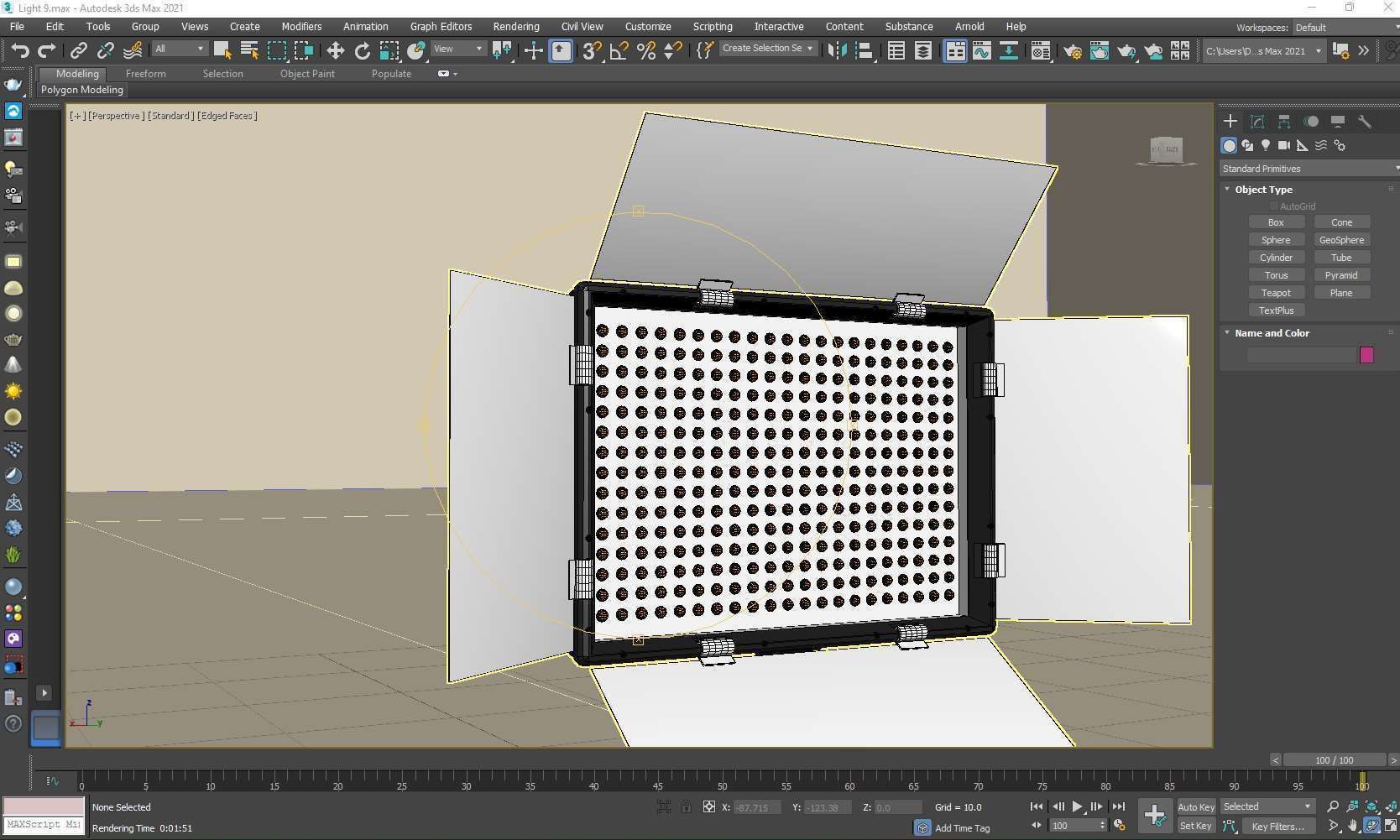Screen dimensions: 1400x840
Task: Click the Orbit viewport navigation icon
Action: click(x=1371, y=826)
